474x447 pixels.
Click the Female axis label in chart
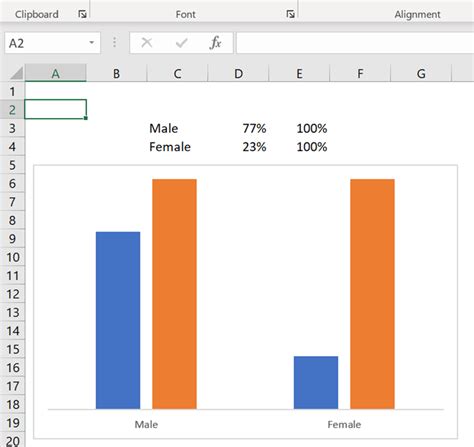point(344,424)
